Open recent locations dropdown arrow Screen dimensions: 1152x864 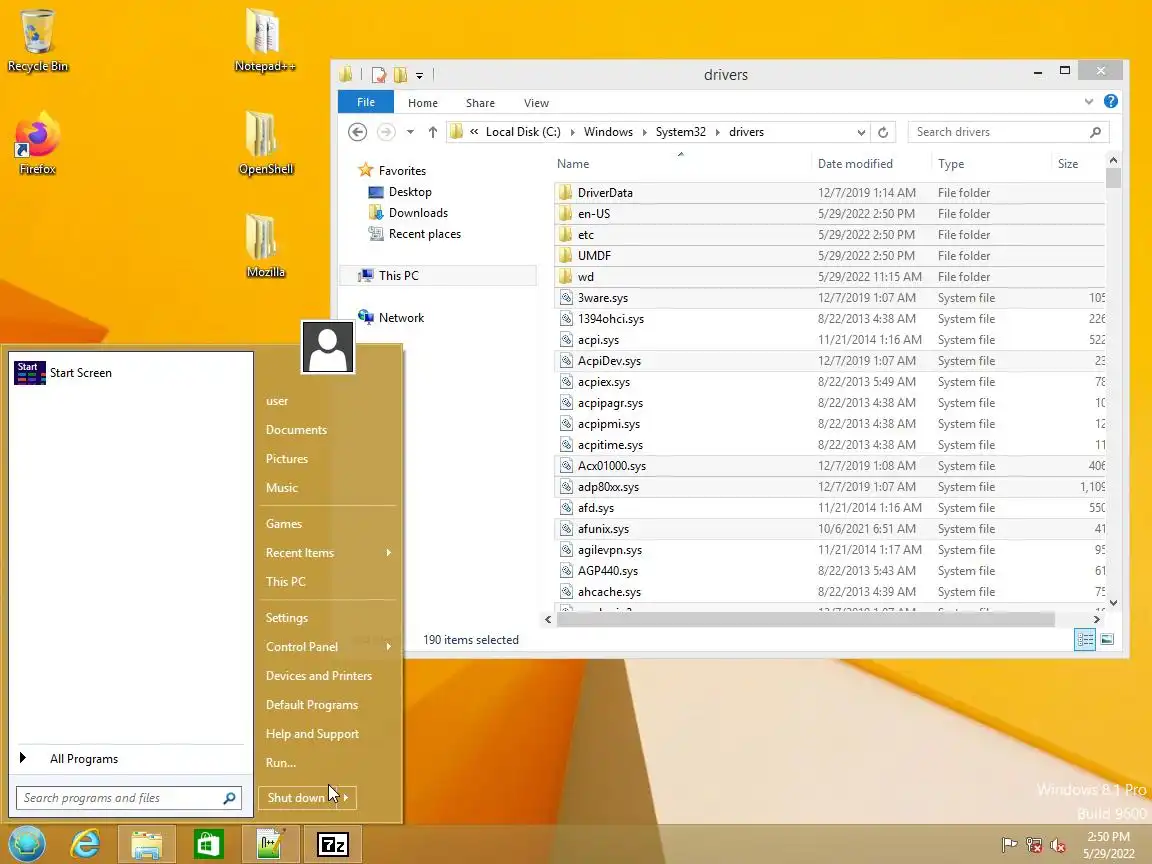coord(410,132)
